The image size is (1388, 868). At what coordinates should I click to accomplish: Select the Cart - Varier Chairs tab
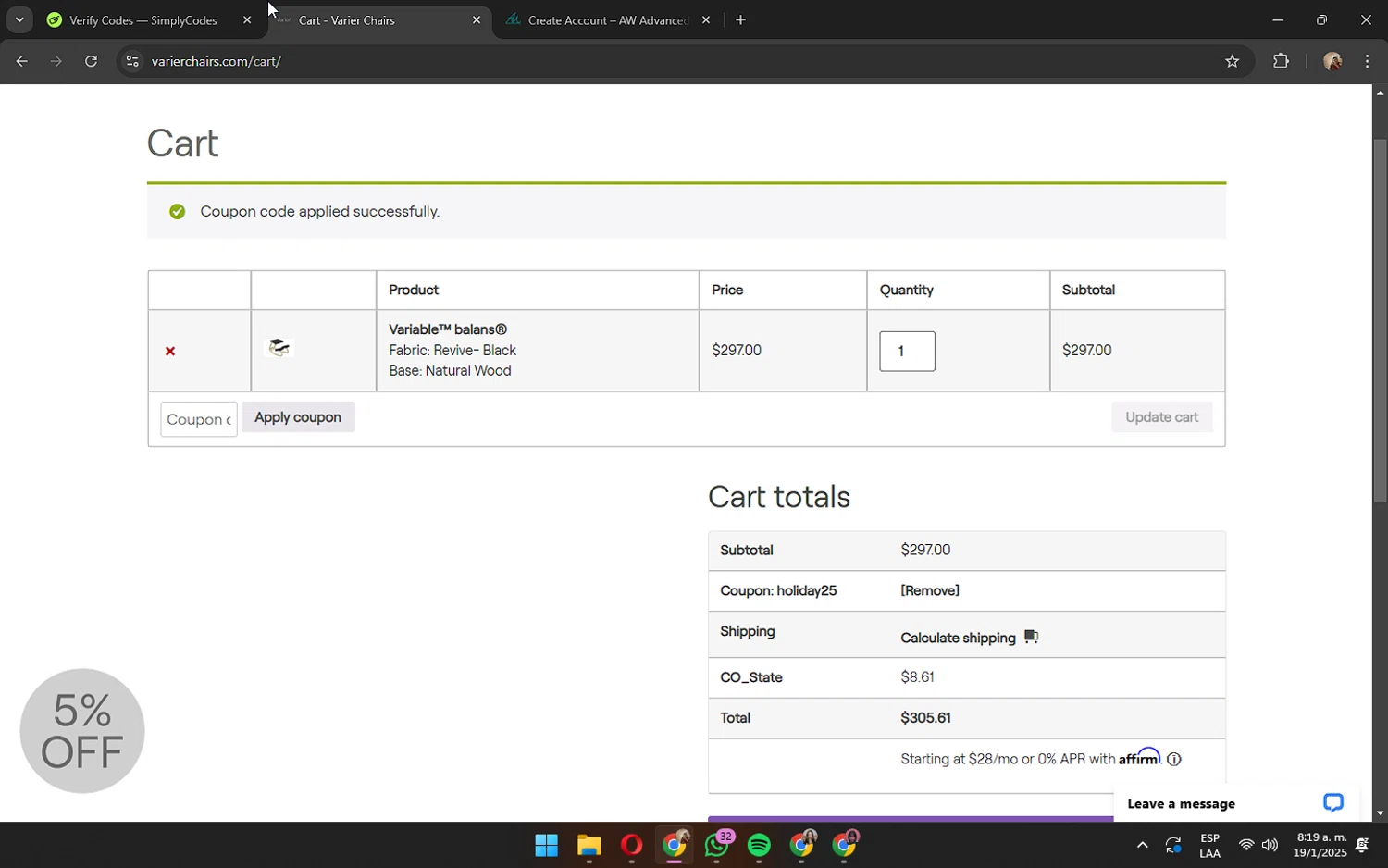click(379, 20)
